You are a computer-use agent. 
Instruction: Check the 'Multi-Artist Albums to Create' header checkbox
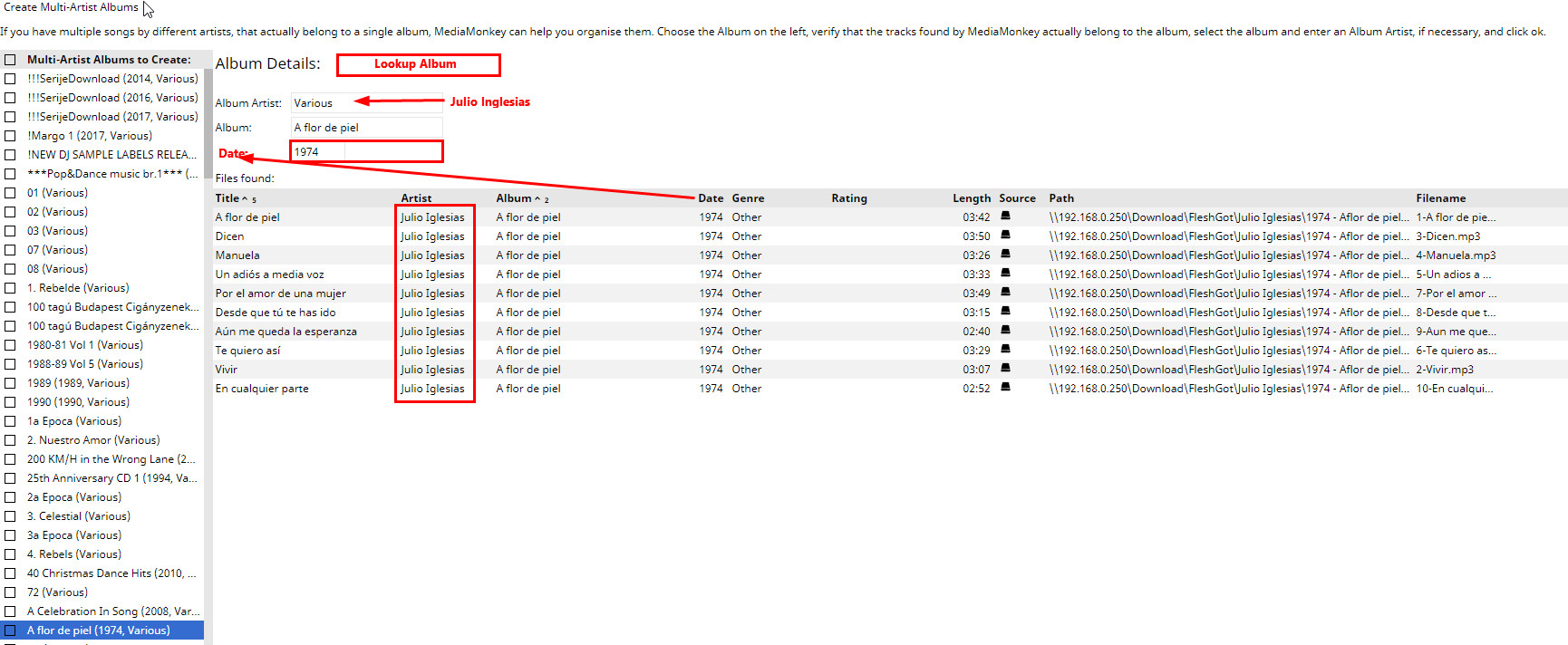click(11, 60)
